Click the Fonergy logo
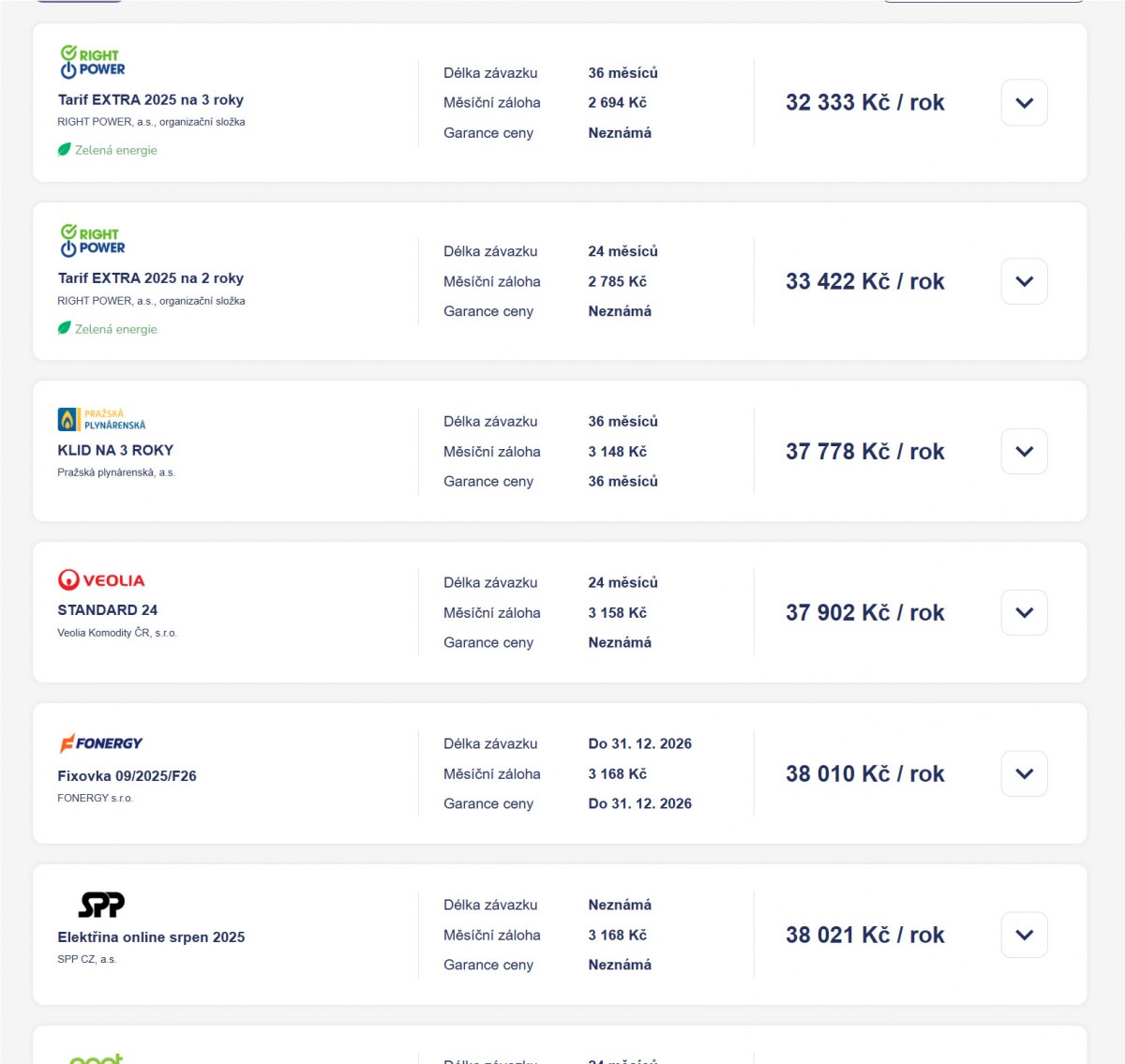This screenshot has width=1125, height=1064. click(100, 743)
